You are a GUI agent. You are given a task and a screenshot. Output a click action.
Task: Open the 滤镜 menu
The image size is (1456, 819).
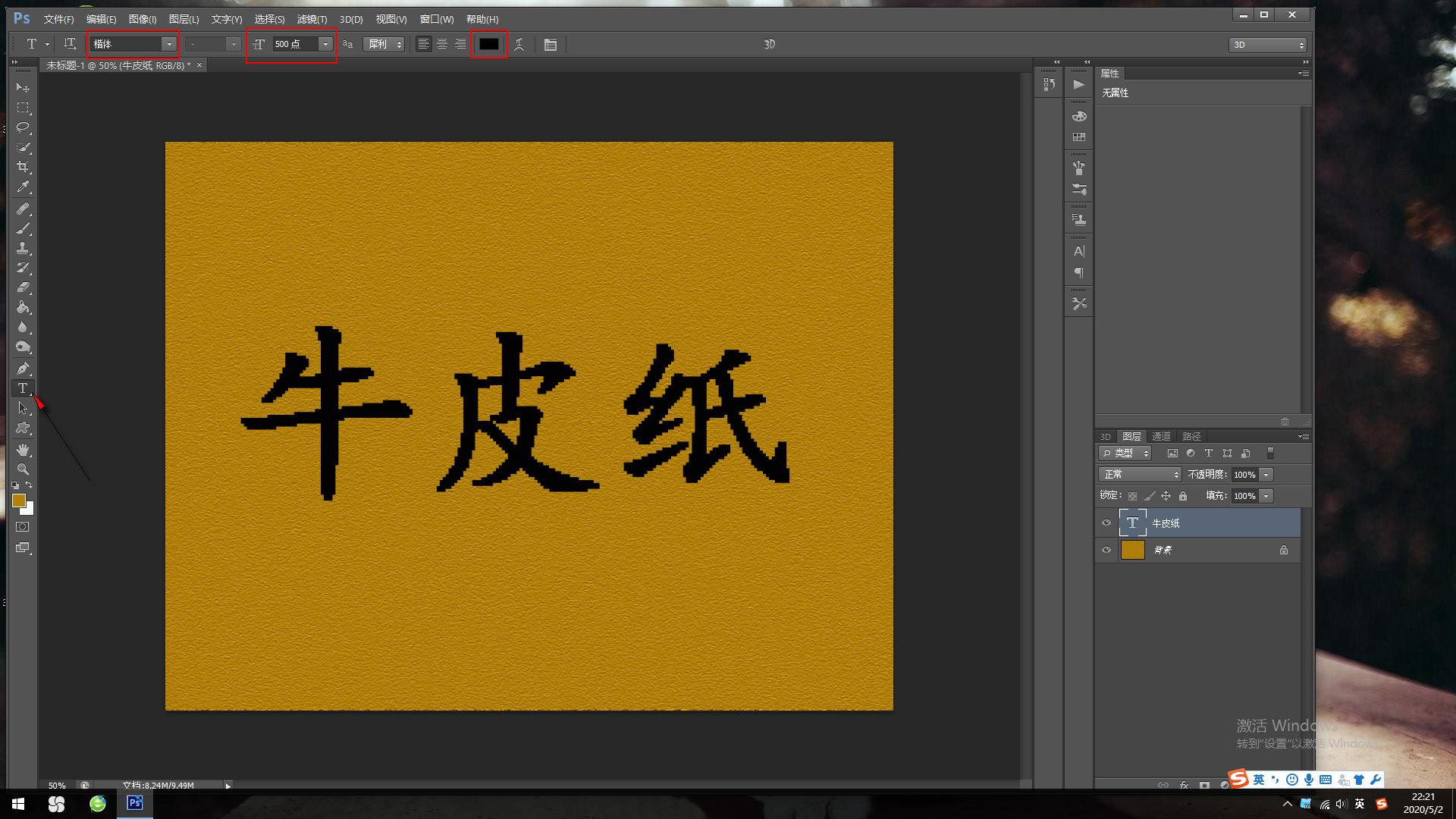click(311, 19)
